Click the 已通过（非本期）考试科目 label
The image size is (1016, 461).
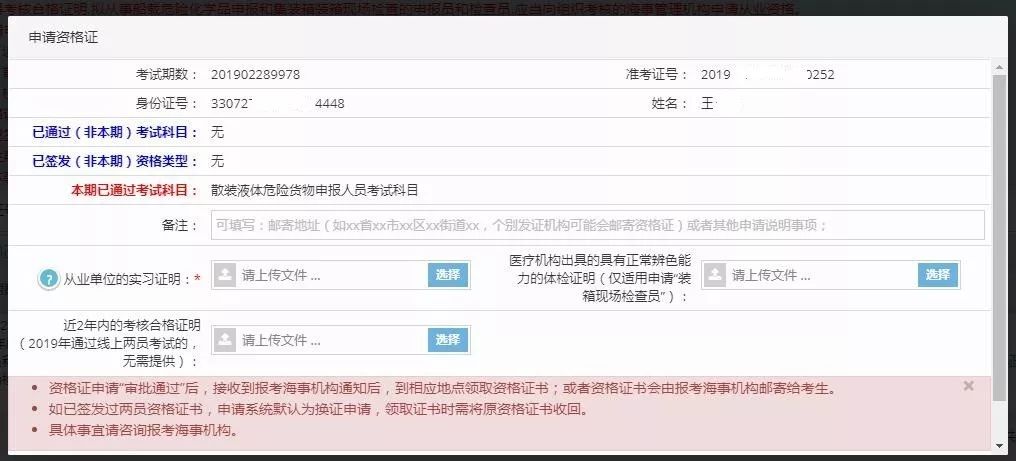coord(115,132)
